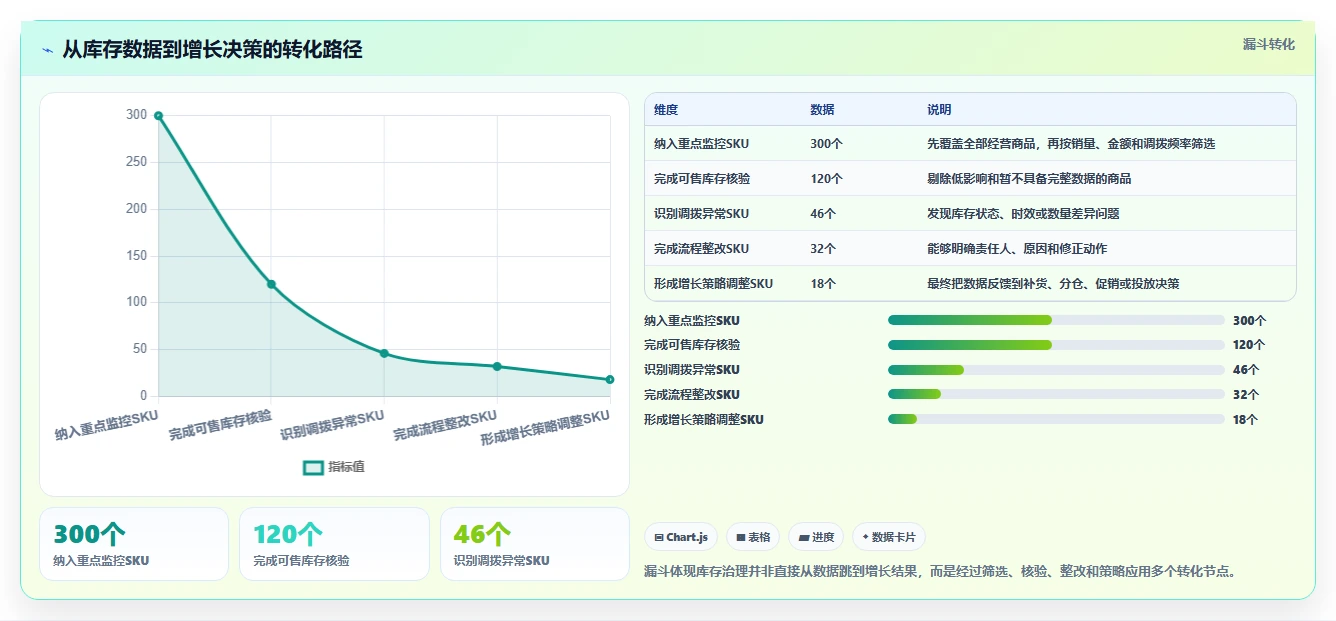This screenshot has width=1336, height=621.
Task: Click x-axis label 形成增长策略调整SKU
Action: (x=545, y=428)
